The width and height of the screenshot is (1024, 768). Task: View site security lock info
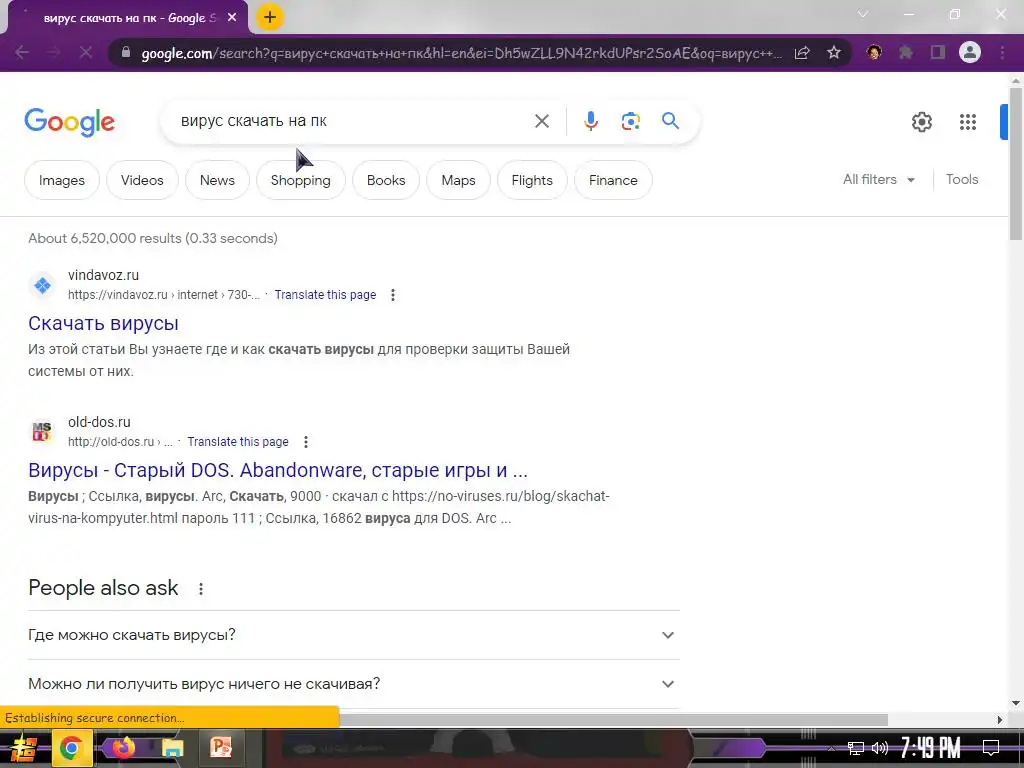[x=126, y=52]
